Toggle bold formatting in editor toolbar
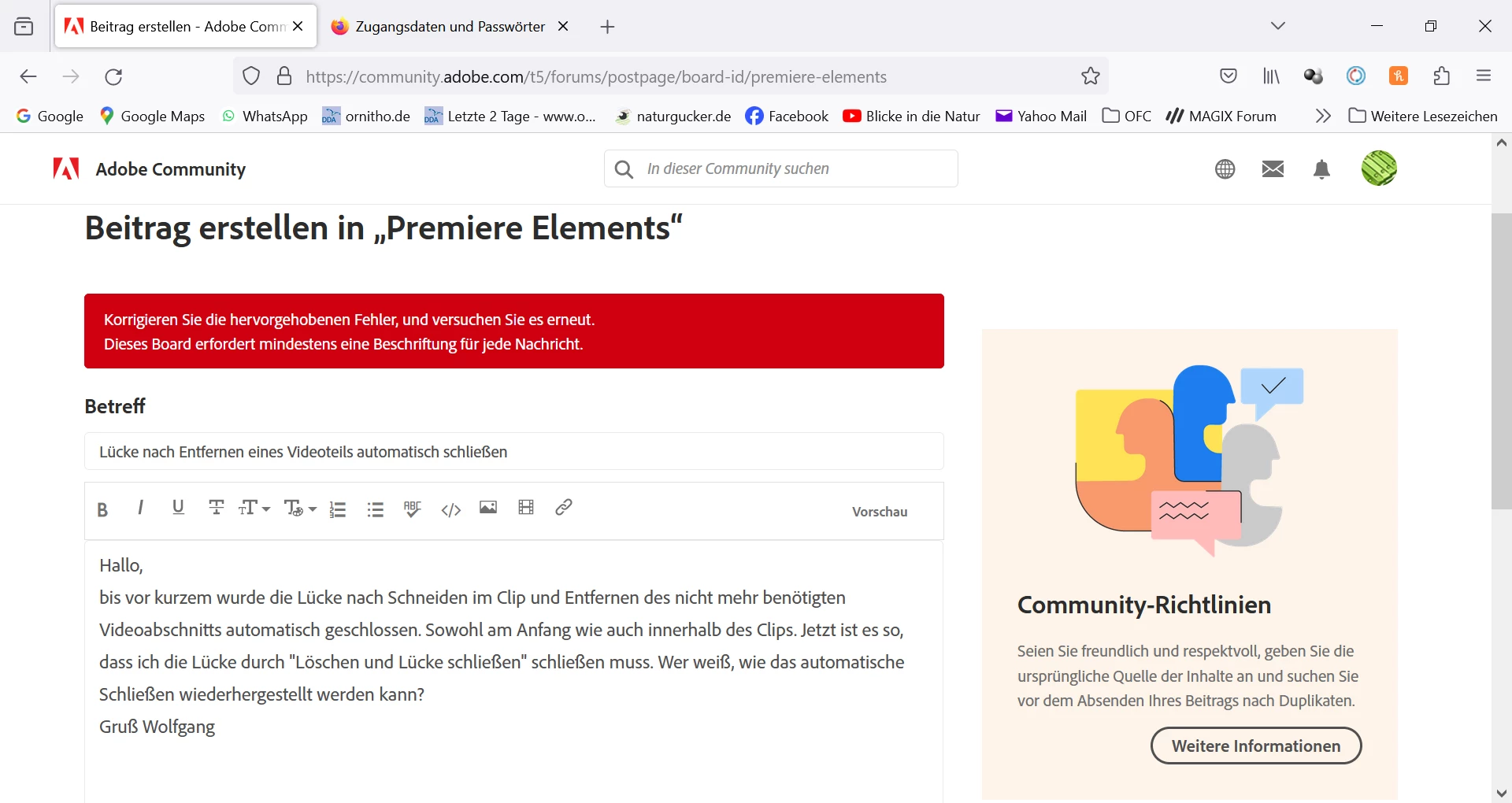 (102, 509)
